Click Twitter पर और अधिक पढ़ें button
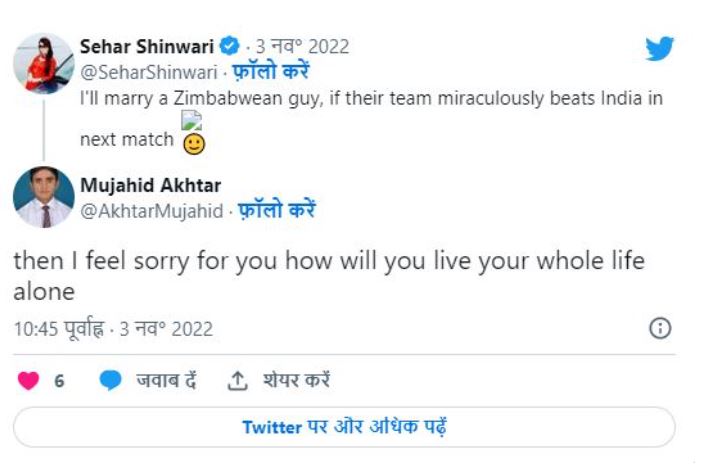This screenshot has width=710, height=475. point(344,427)
